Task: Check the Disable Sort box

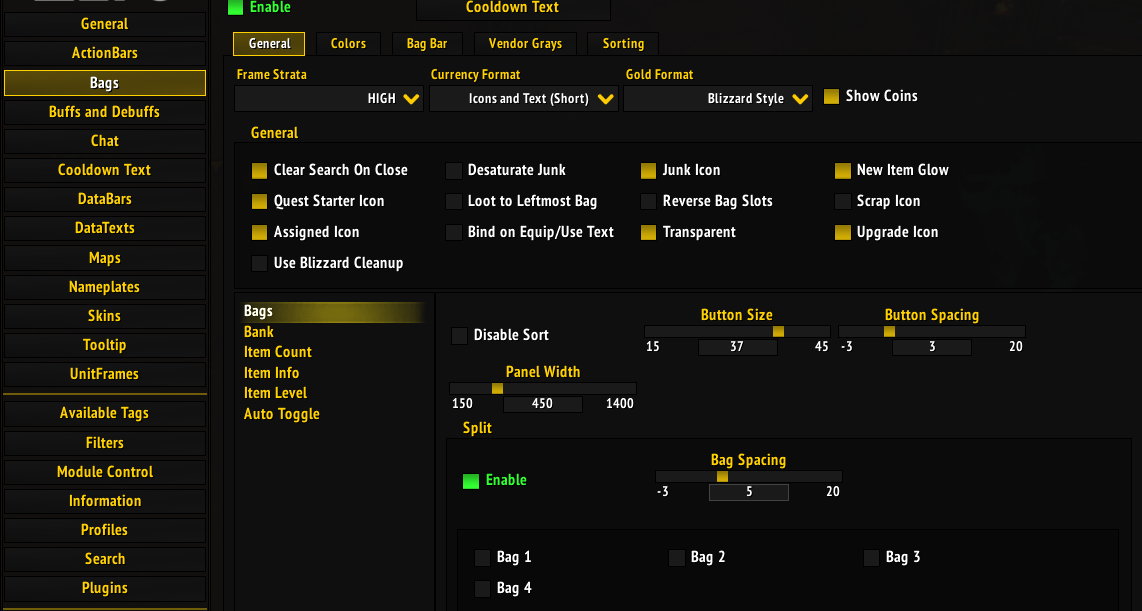Action: click(x=459, y=336)
